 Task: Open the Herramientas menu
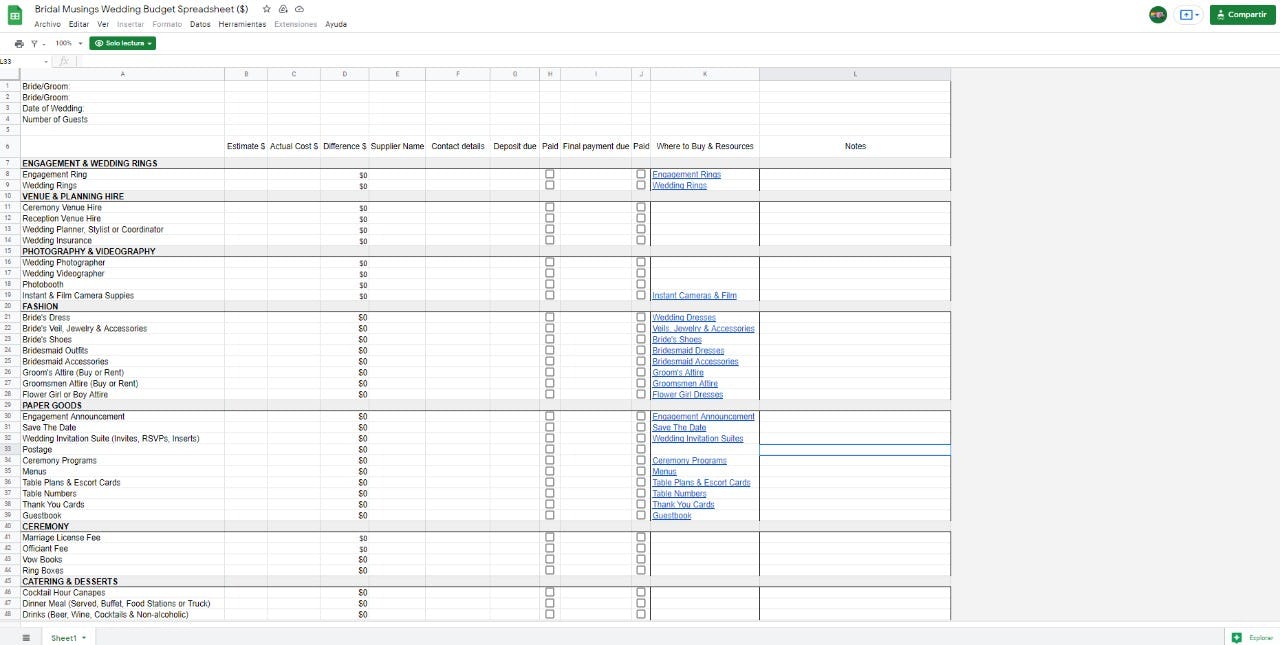242,24
